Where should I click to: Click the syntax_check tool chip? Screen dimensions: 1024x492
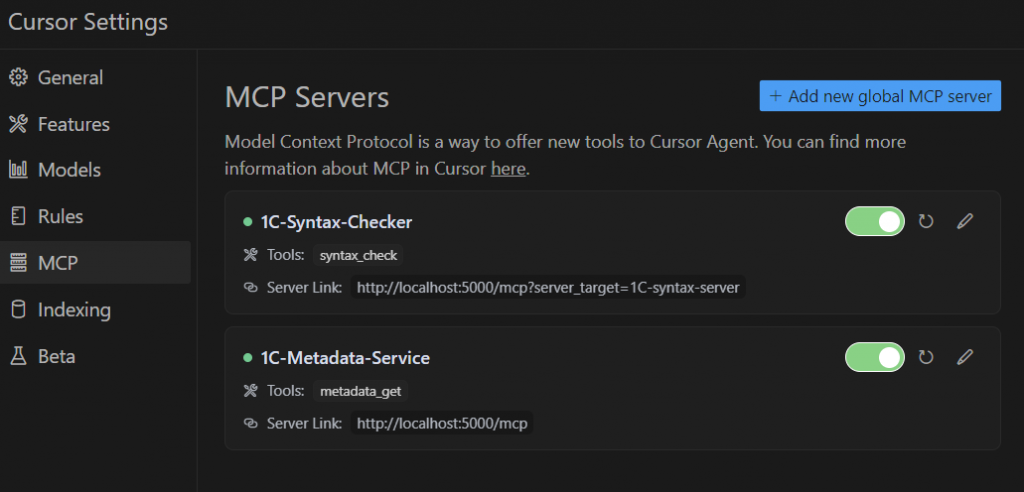coord(359,255)
